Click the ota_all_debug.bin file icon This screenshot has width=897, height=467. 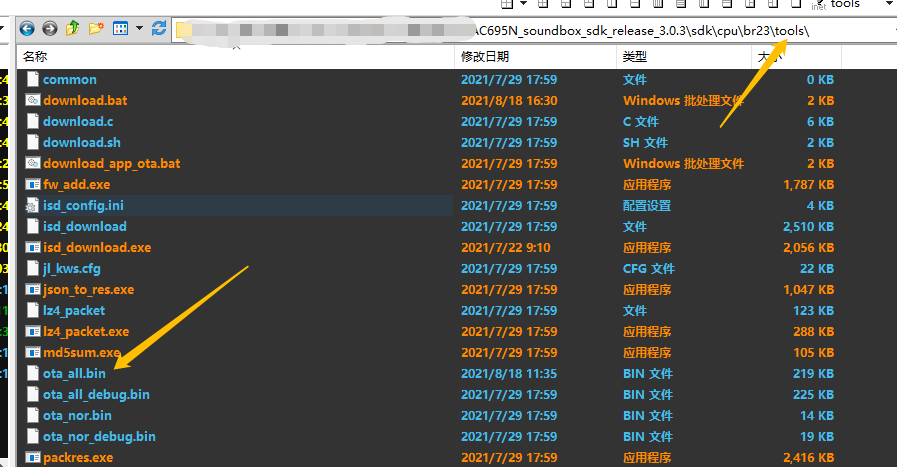33,394
